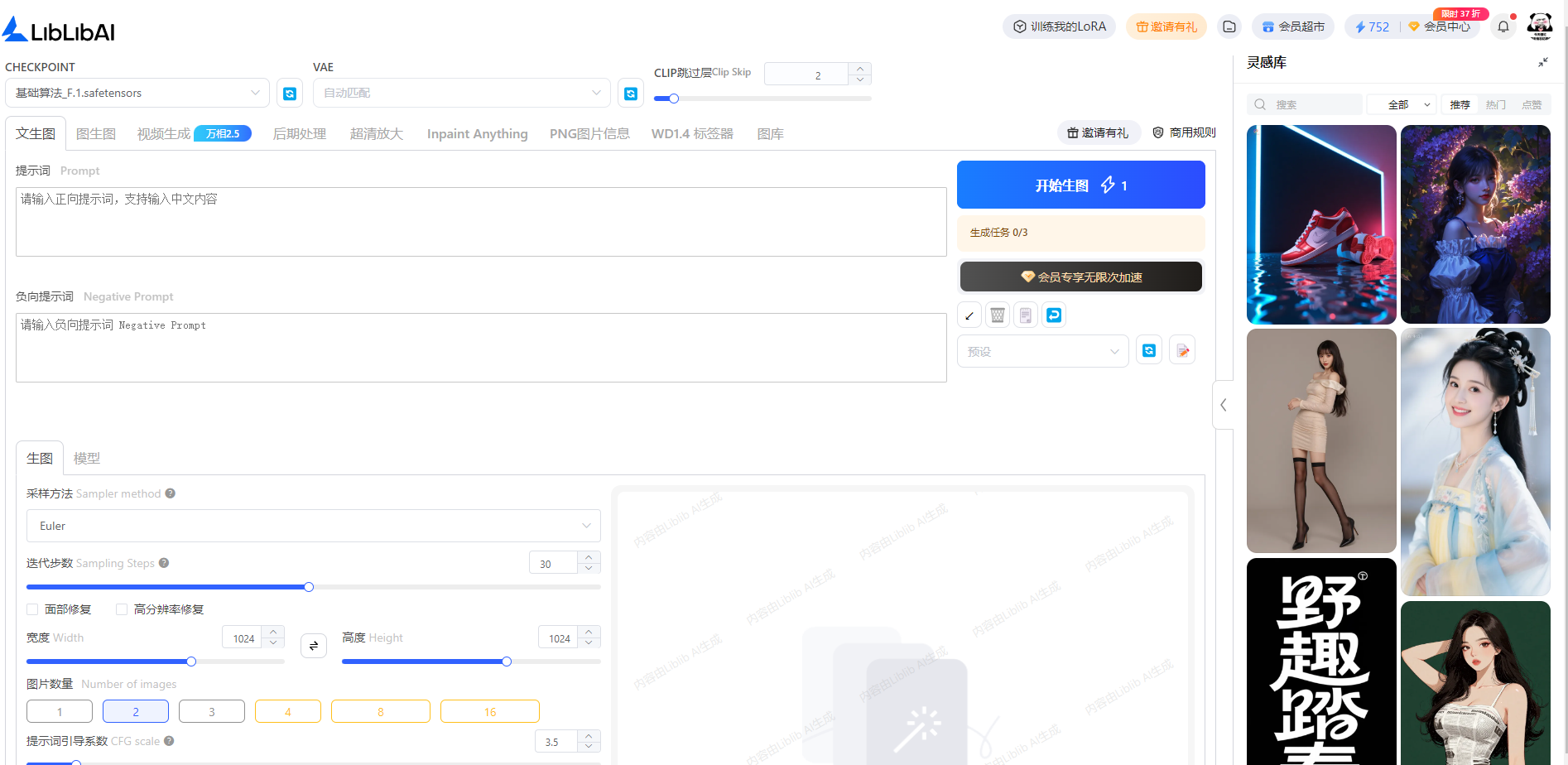Click the positive prompt text area
The height and width of the screenshot is (765, 1568).
pos(481,222)
